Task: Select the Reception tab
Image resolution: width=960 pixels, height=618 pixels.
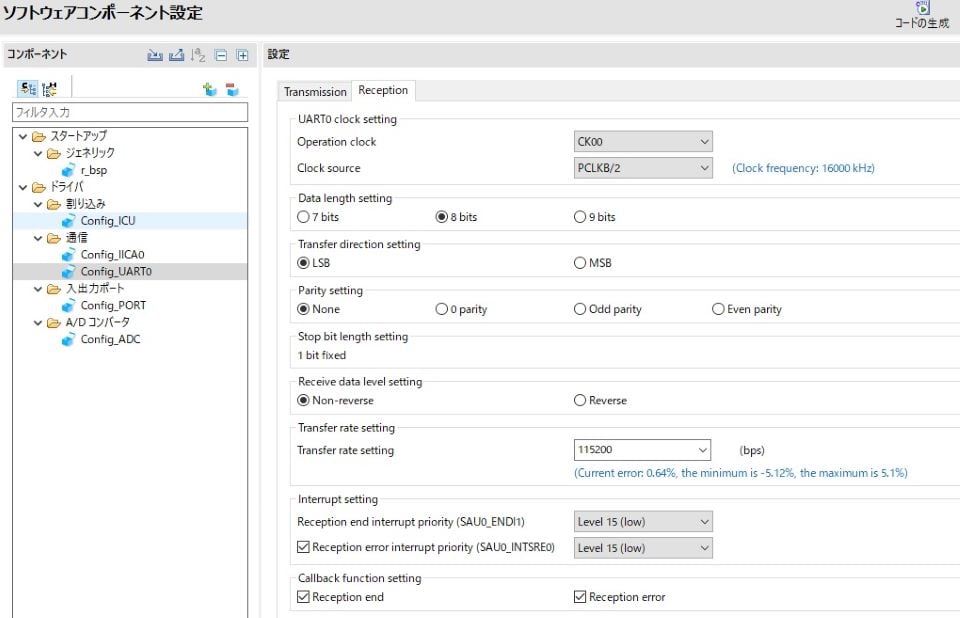Action: [x=383, y=91]
